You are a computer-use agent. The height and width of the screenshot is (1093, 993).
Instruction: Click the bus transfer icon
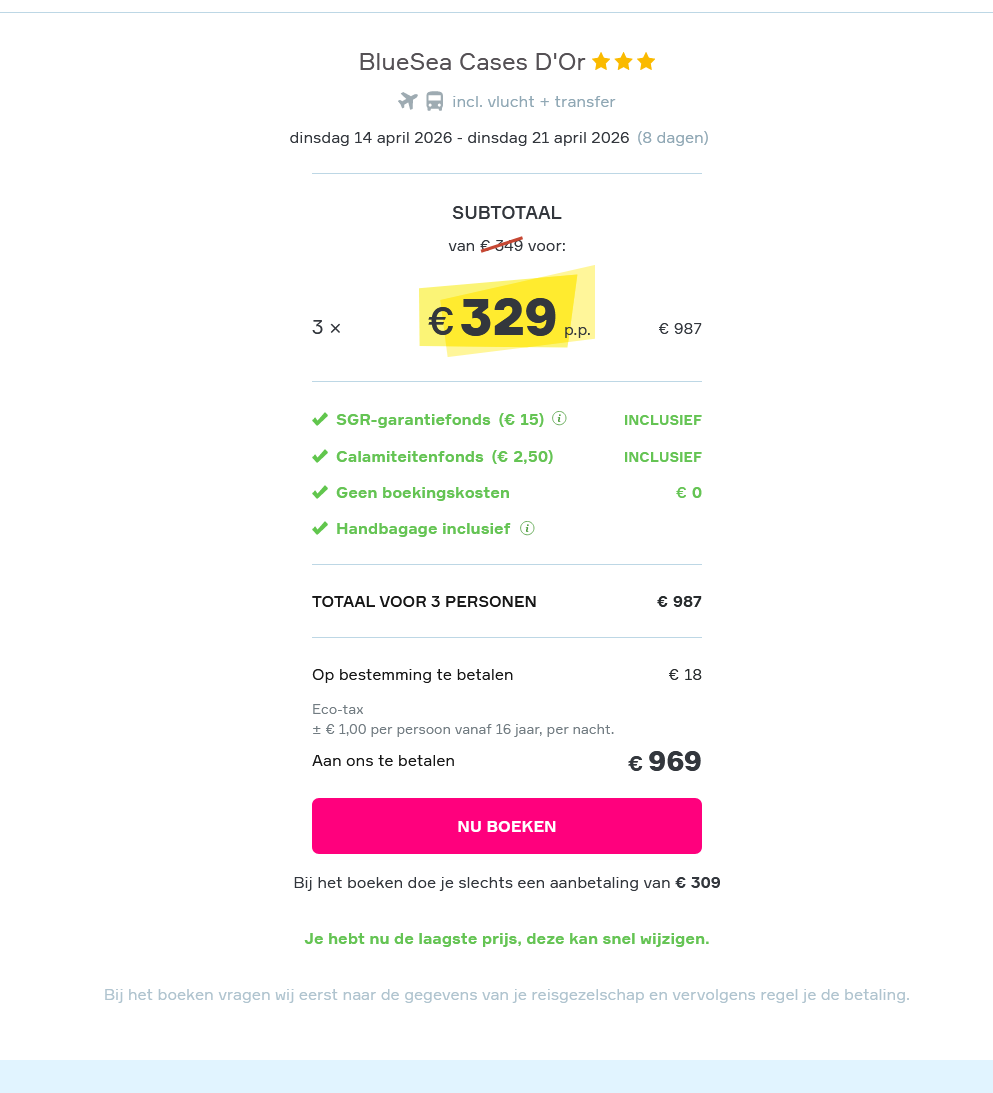434,100
